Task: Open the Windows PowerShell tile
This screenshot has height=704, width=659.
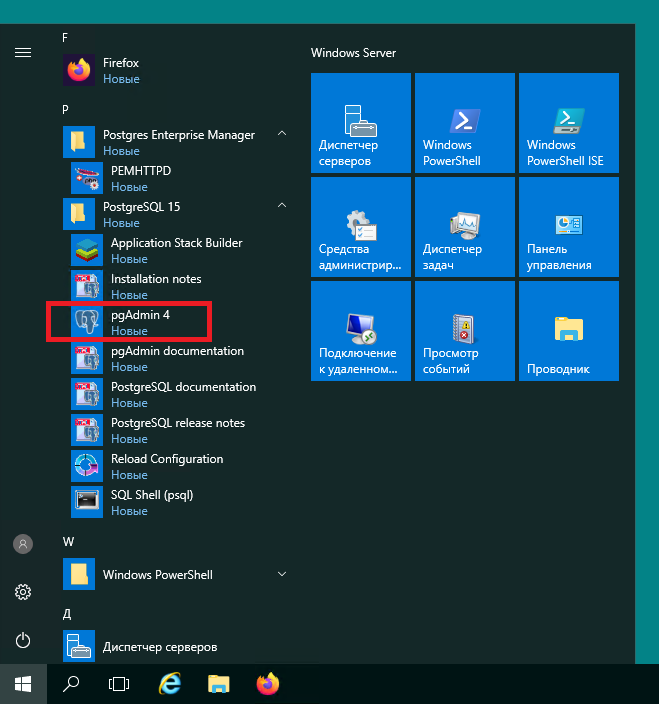Action: (465, 123)
